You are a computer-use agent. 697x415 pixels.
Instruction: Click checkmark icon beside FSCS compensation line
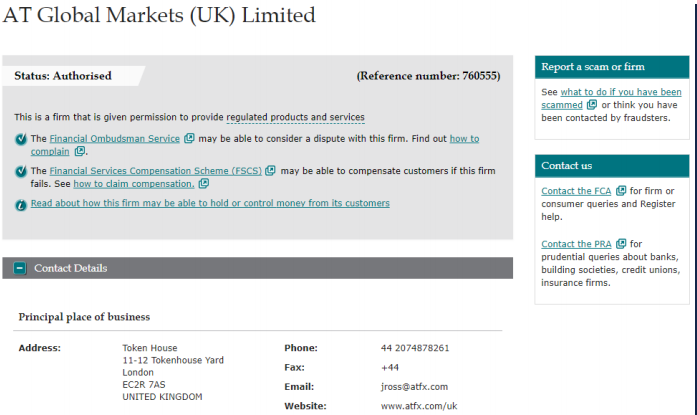coord(22,171)
